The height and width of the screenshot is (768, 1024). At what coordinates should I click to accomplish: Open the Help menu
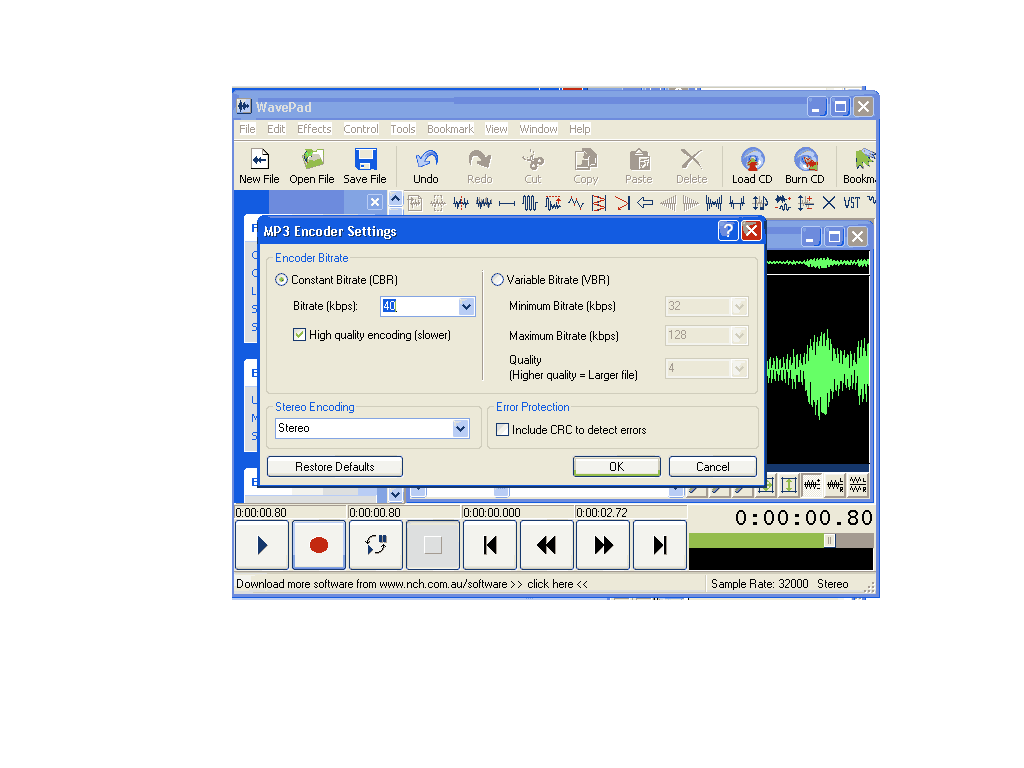point(579,129)
